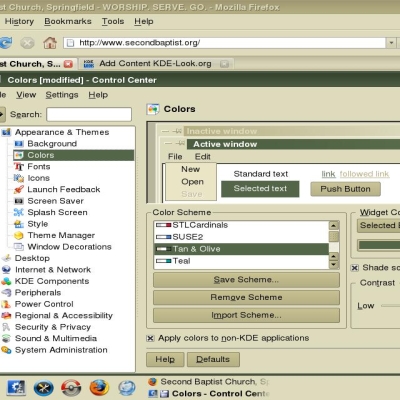Click Standard text in preview

(261, 174)
